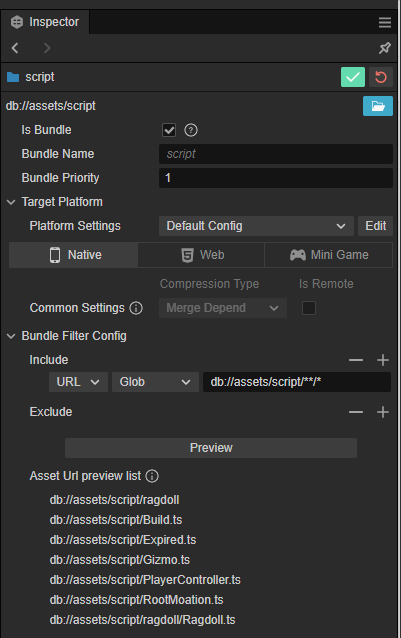Add an Include filter with plus

coord(383,360)
